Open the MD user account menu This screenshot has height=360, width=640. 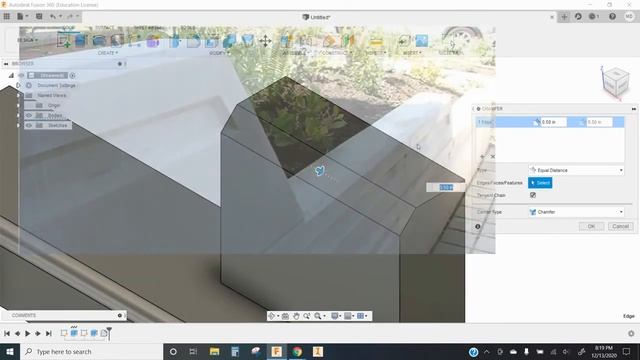click(x=629, y=17)
